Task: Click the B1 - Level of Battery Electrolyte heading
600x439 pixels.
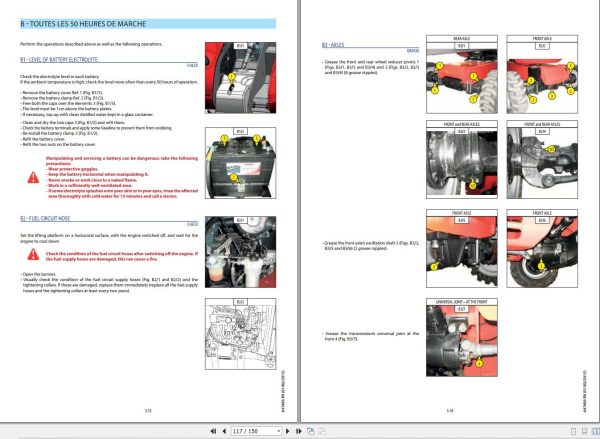Action: click(x=59, y=59)
